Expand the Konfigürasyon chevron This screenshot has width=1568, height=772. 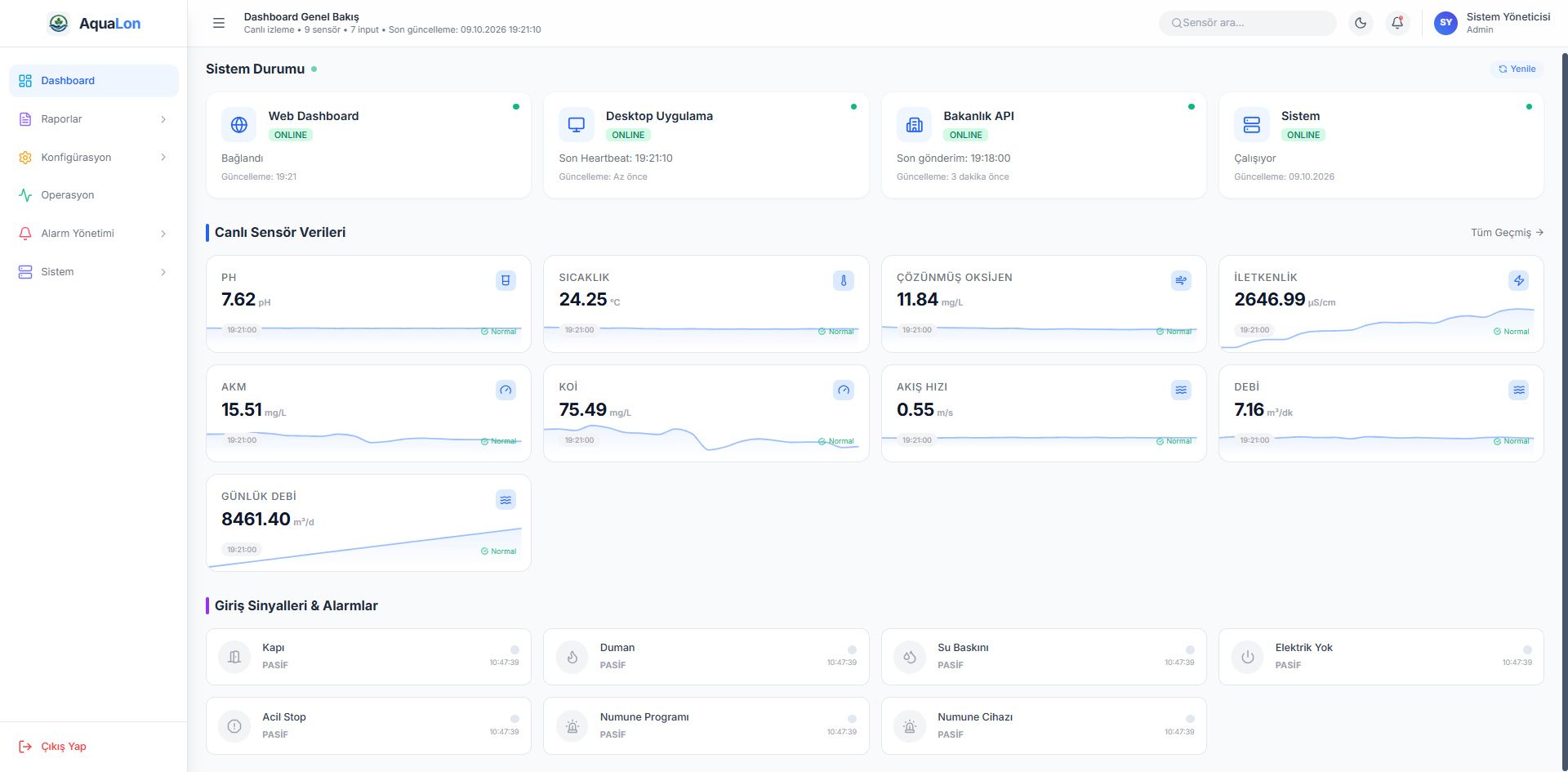point(163,158)
